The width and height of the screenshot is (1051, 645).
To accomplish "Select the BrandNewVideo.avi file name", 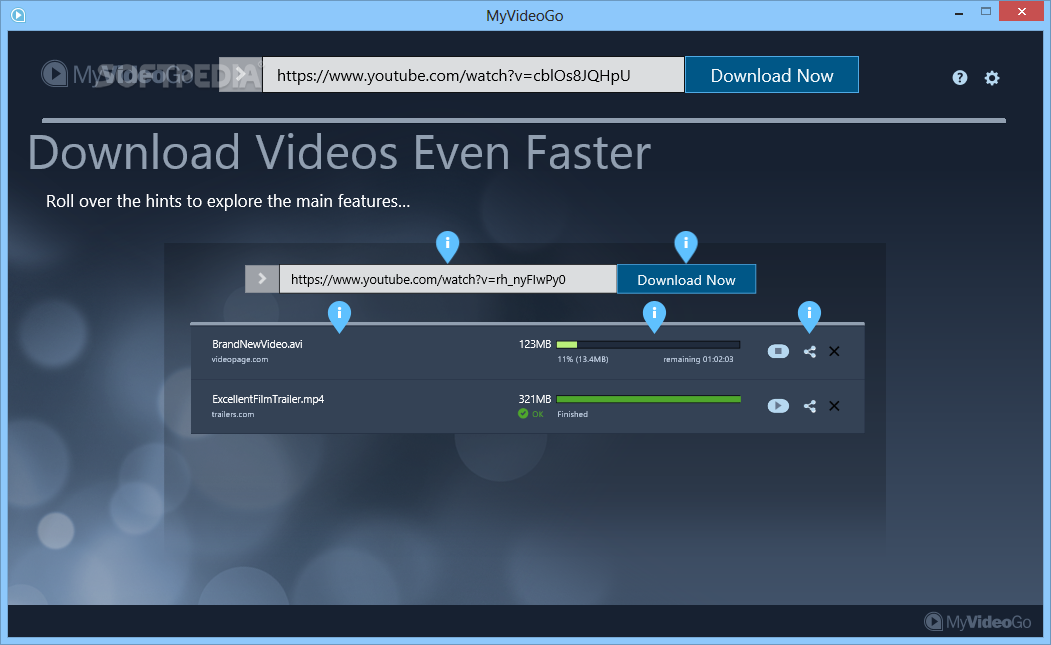I will tap(257, 344).
